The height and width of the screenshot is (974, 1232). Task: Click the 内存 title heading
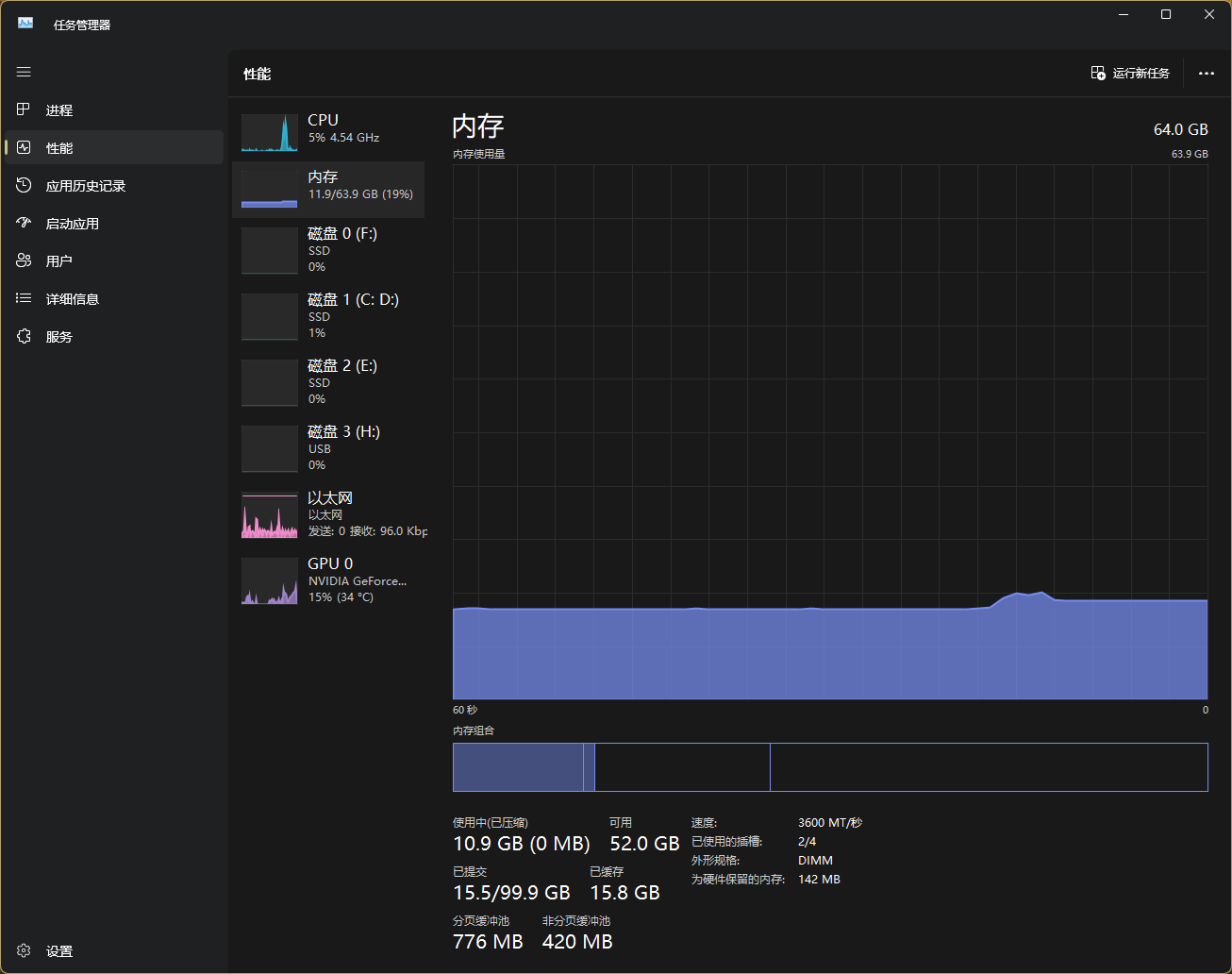point(478,126)
